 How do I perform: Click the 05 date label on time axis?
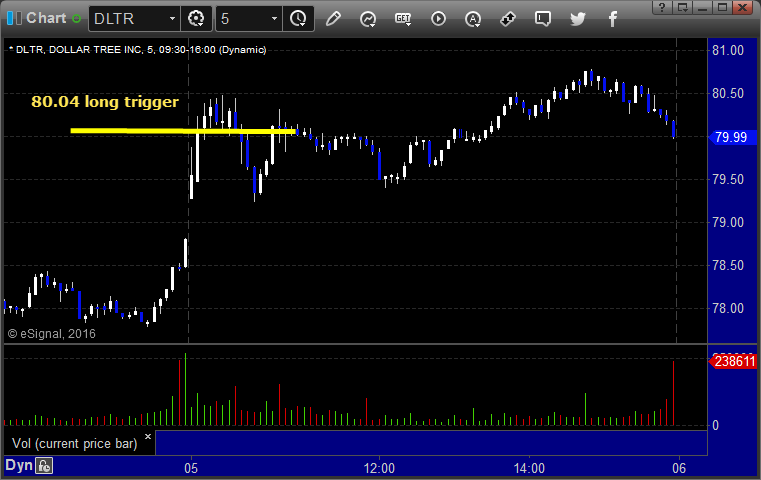pos(191,468)
